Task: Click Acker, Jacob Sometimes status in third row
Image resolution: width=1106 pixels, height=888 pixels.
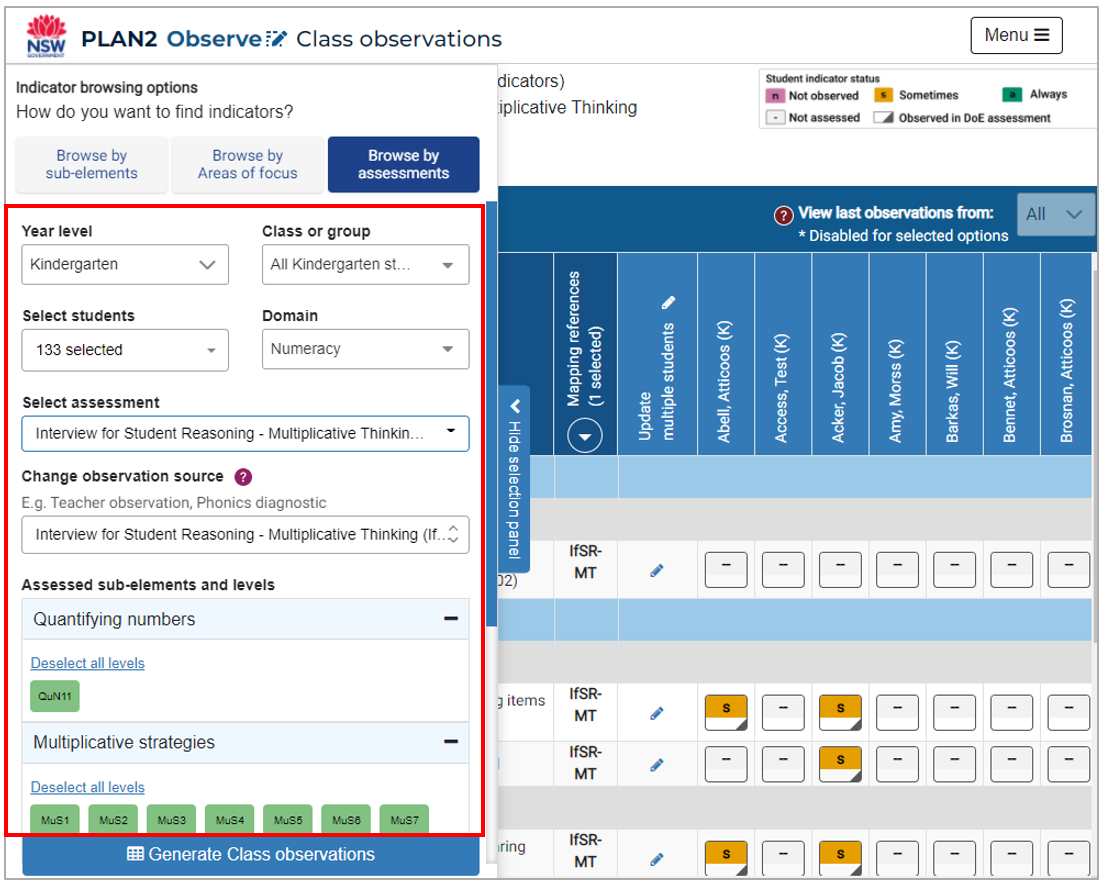Action: (x=840, y=765)
